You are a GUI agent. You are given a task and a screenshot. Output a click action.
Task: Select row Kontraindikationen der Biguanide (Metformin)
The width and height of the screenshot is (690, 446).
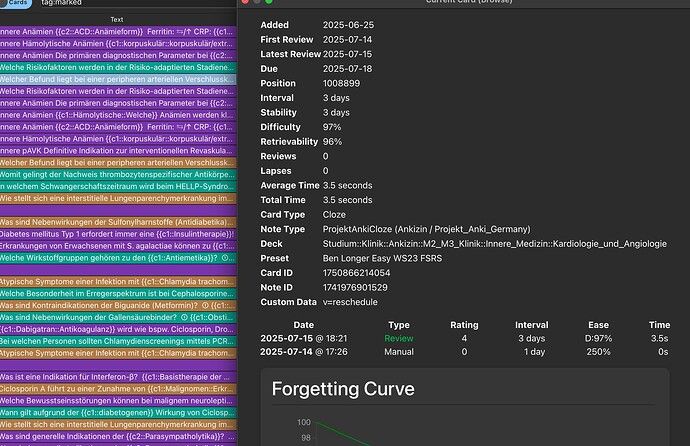[x=118, y=305]
